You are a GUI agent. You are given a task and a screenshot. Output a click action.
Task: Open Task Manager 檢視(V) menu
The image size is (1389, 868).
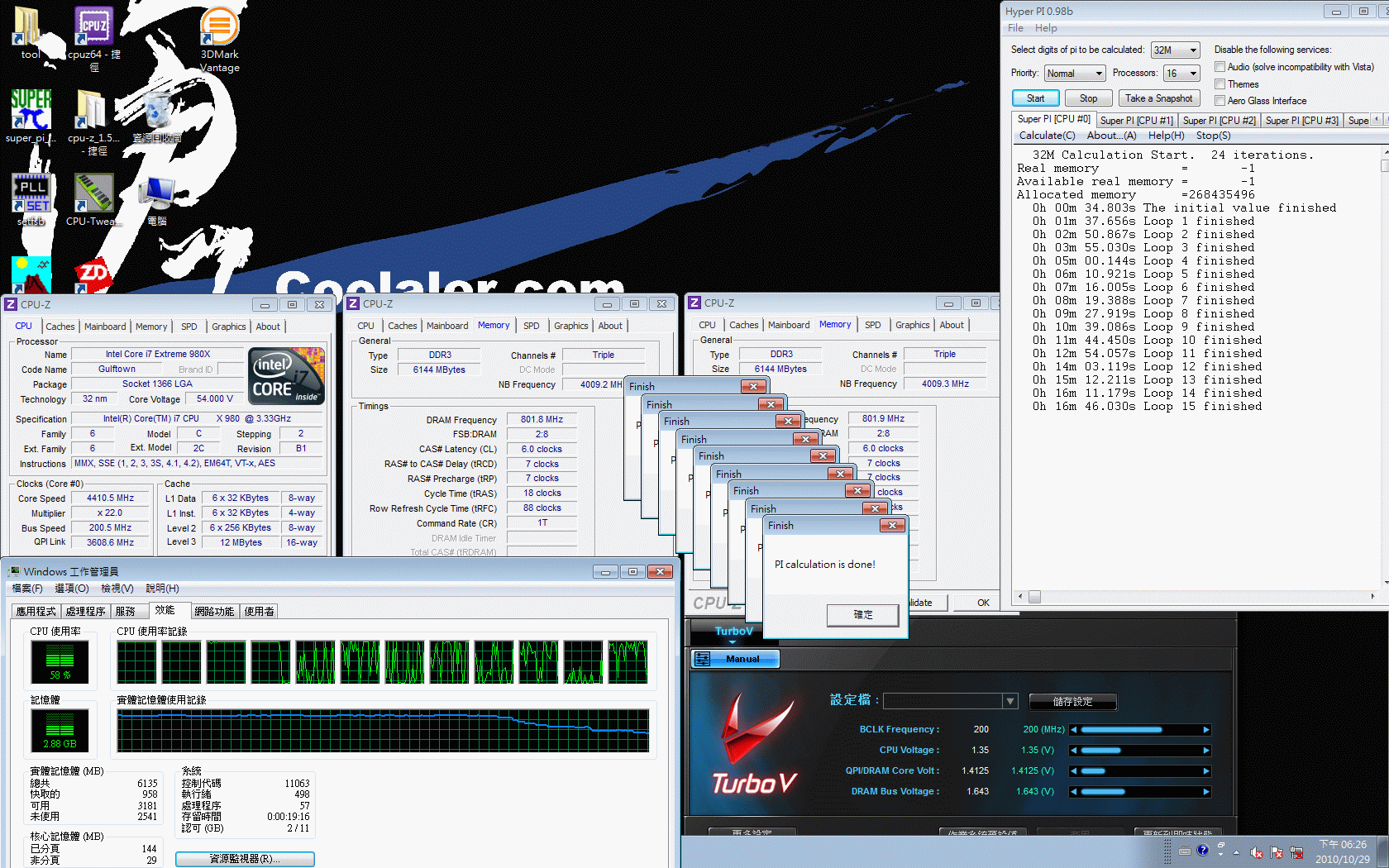tap(117, 589)
